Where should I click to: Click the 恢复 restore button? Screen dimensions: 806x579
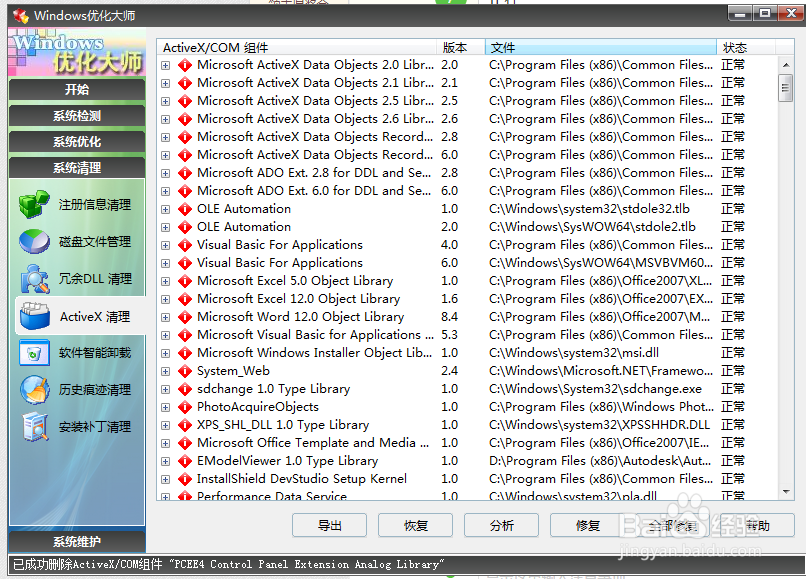click(415, 526)
